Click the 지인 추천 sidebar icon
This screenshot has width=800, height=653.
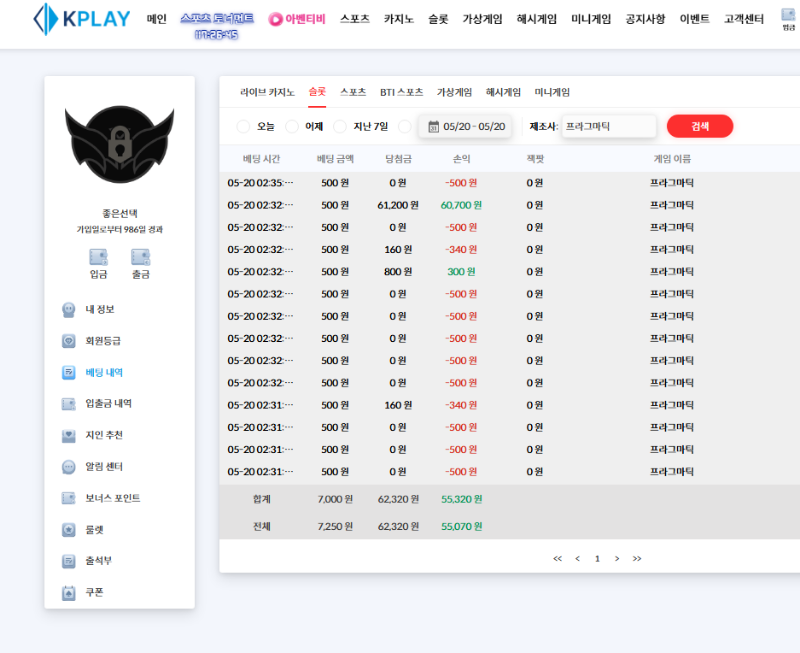click(68, 436)
